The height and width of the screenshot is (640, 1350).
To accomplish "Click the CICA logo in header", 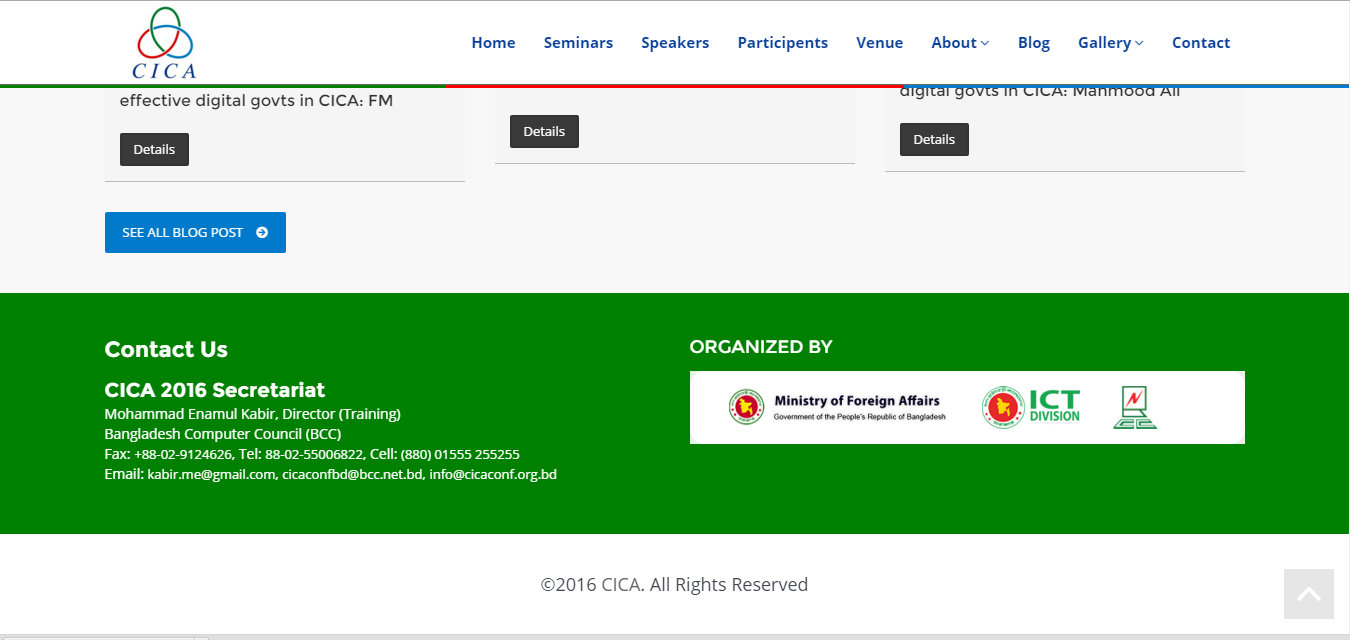I will tap(166, 43).
